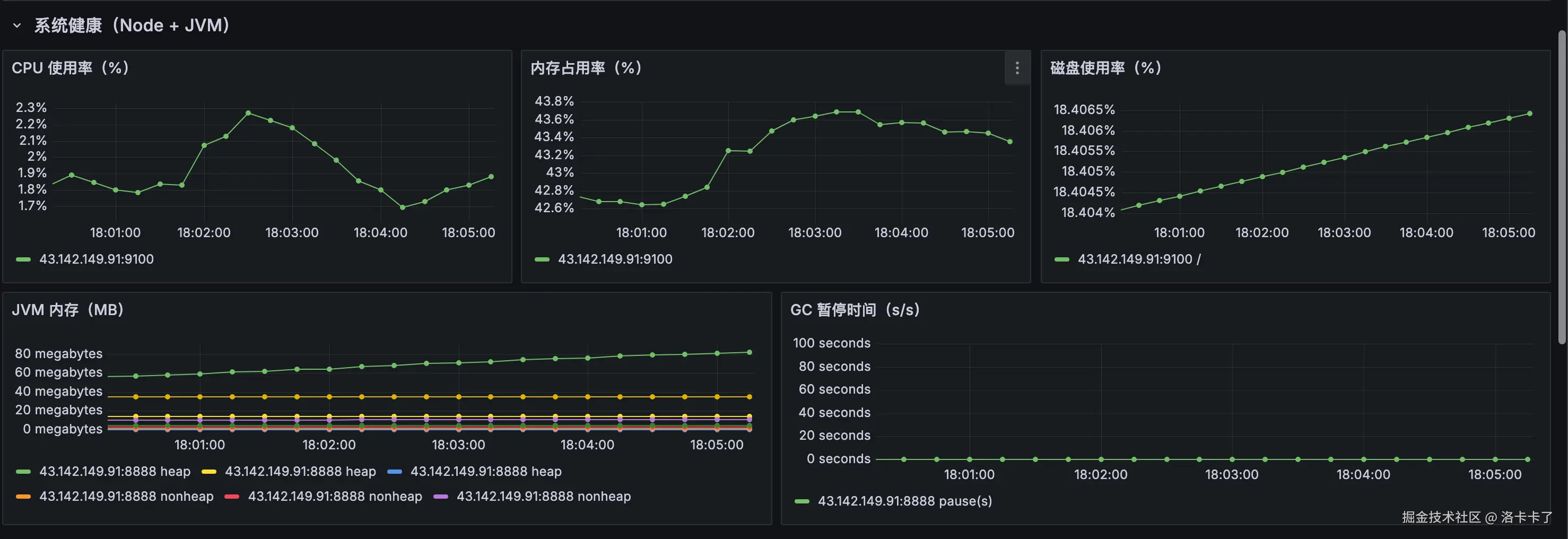Toggle the red nonheap series in JVM legend
1568x539 pixels.
(335, 497)
